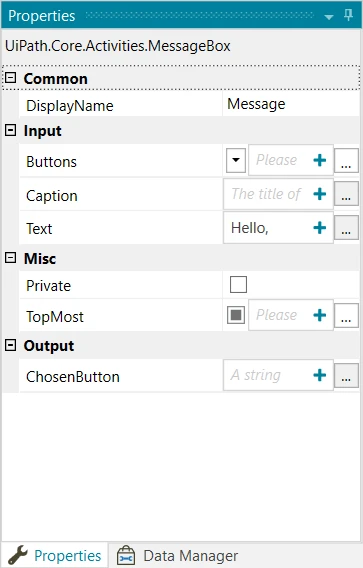Collapse the Common section
The image size is (363, 568).
(11, 78)
